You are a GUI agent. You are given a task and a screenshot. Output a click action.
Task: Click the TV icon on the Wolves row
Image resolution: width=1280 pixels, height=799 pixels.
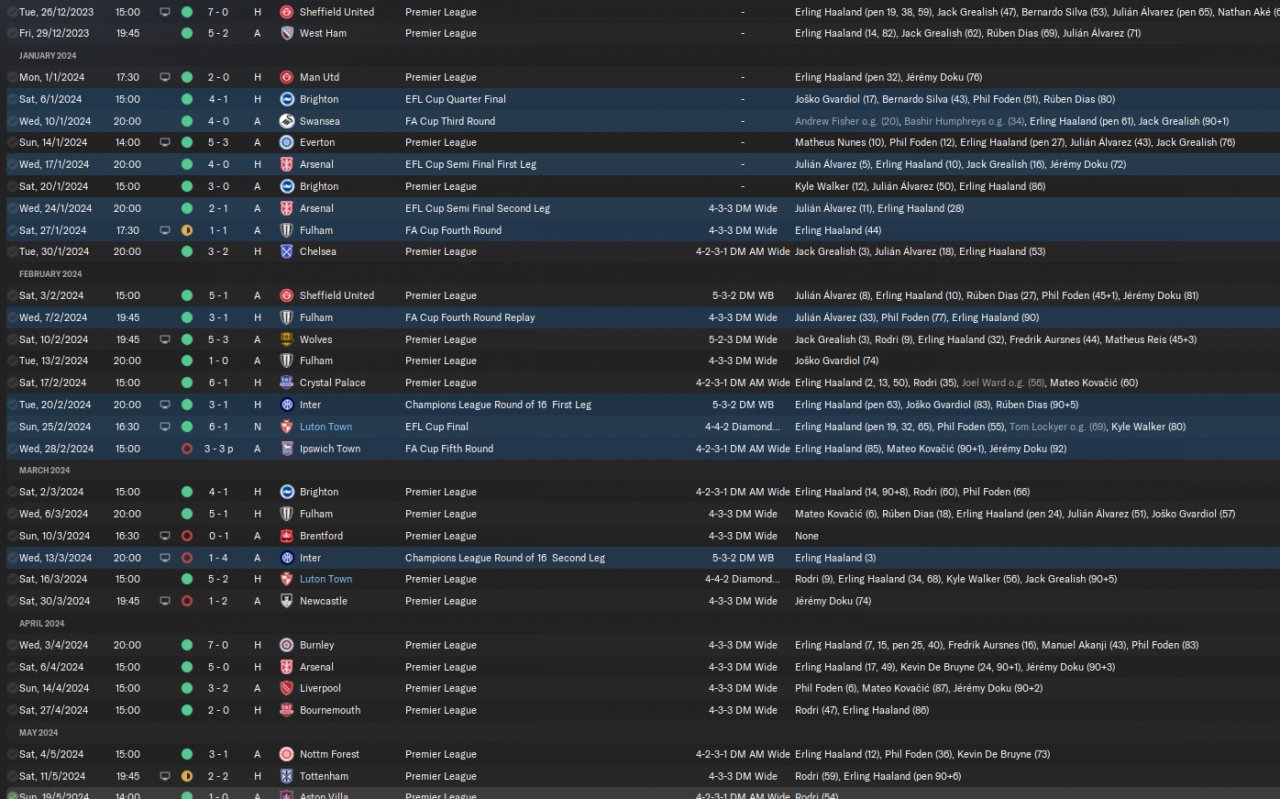165,339
